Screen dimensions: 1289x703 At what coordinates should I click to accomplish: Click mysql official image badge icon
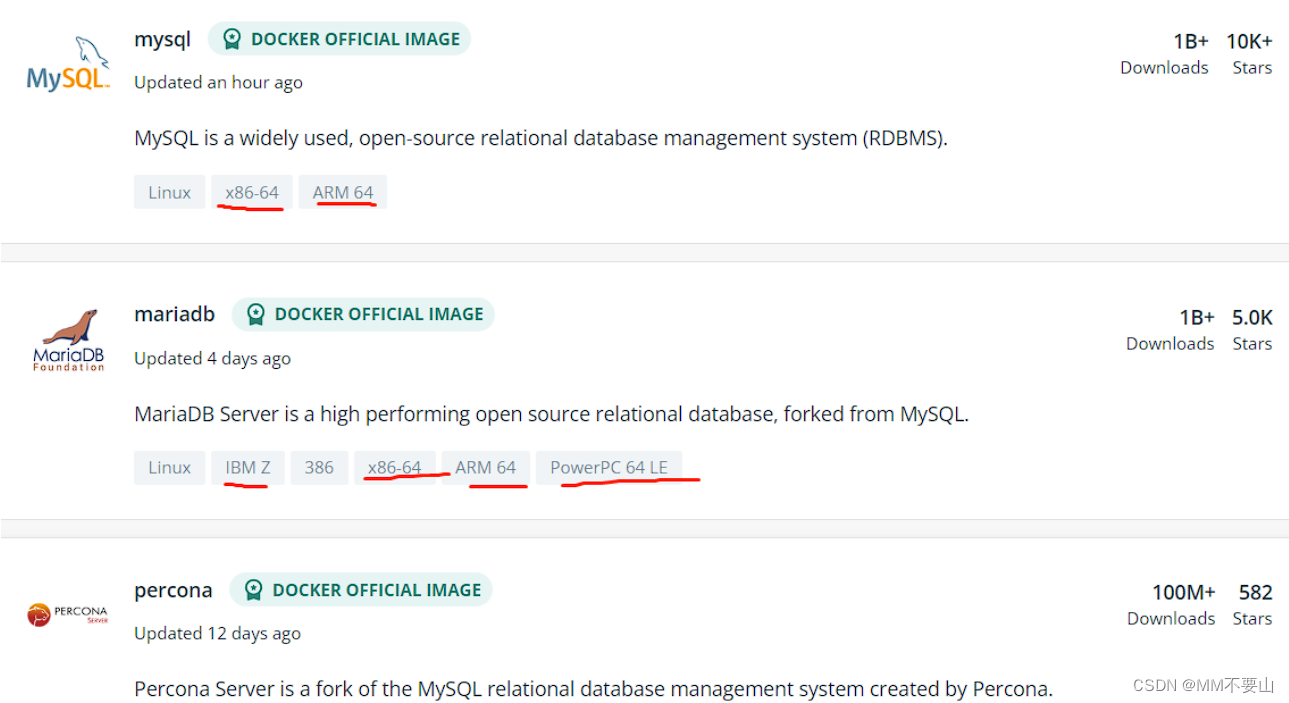(x=232, y=39)
